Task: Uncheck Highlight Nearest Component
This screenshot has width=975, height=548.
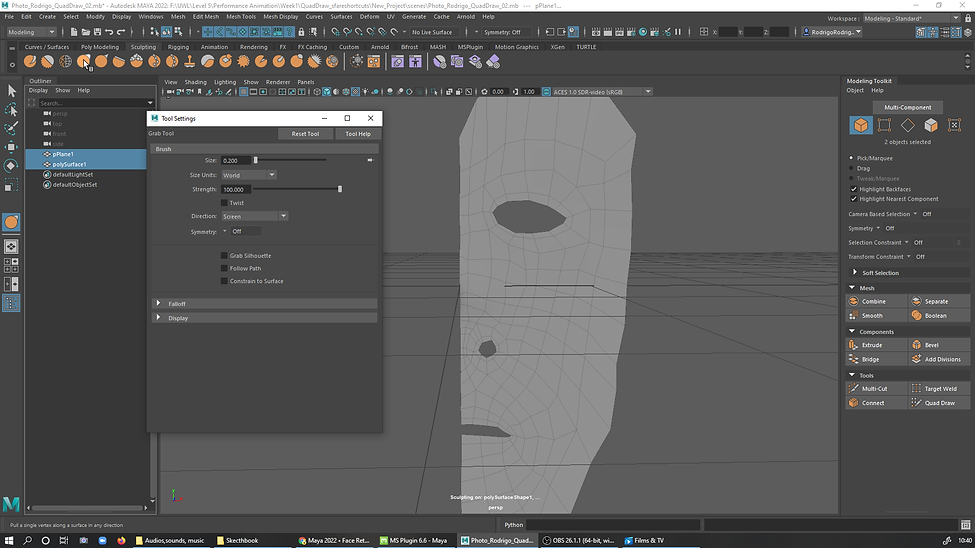Action: pos(854,199)
